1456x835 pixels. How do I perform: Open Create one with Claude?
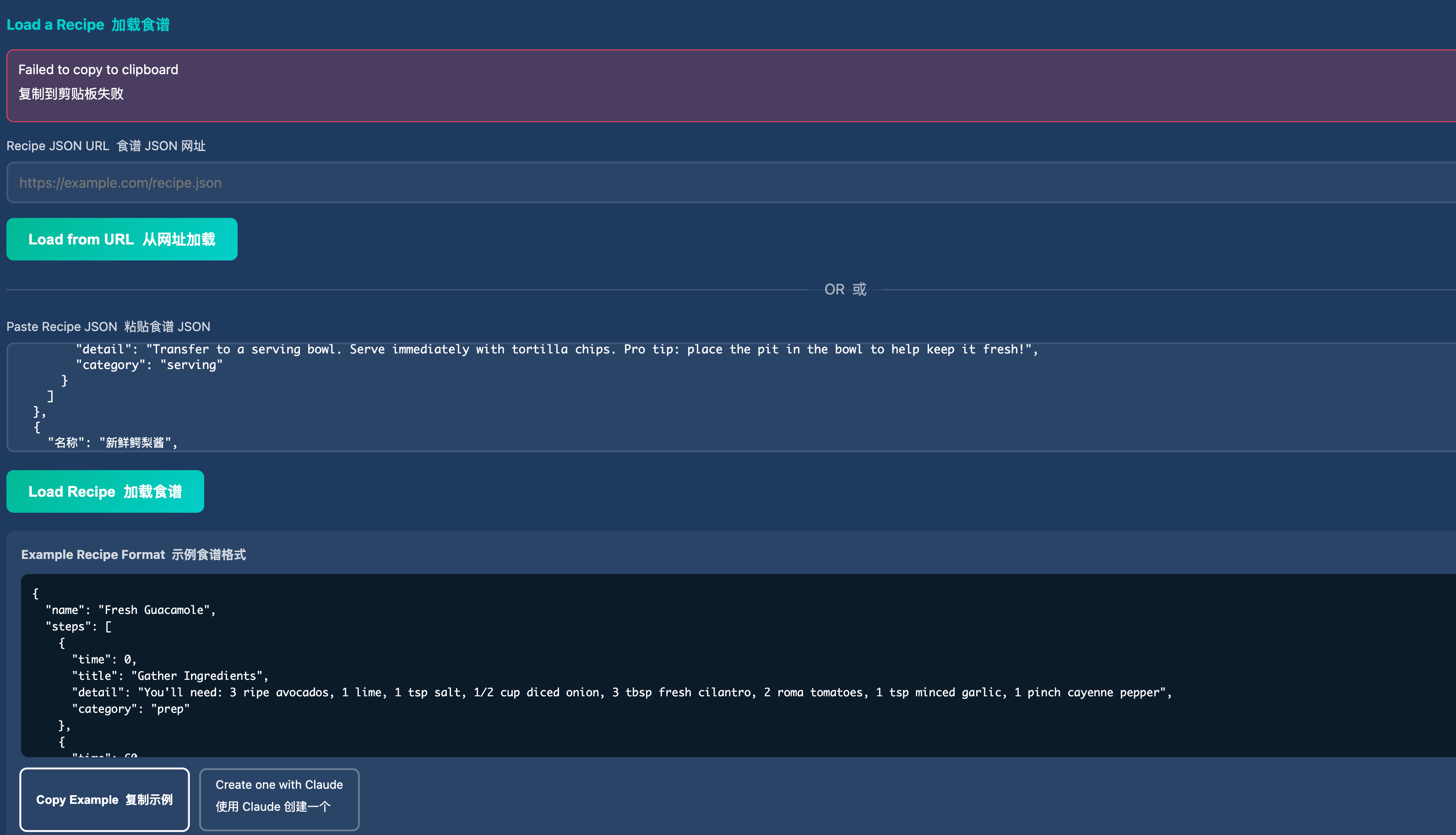click(x=279, y=799)
